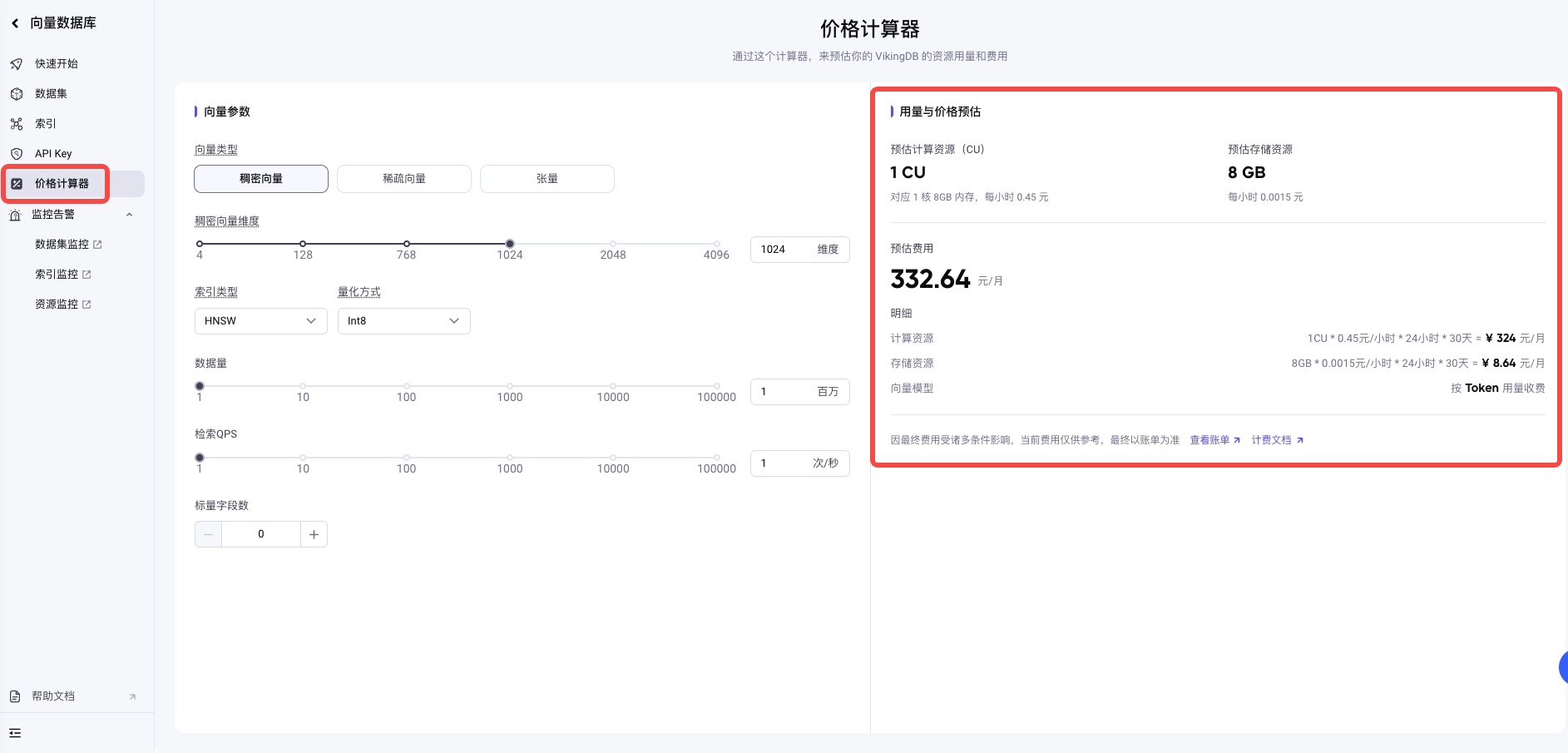
Task: Open 计费文档 link
Action: click(x=1278, y=440)
